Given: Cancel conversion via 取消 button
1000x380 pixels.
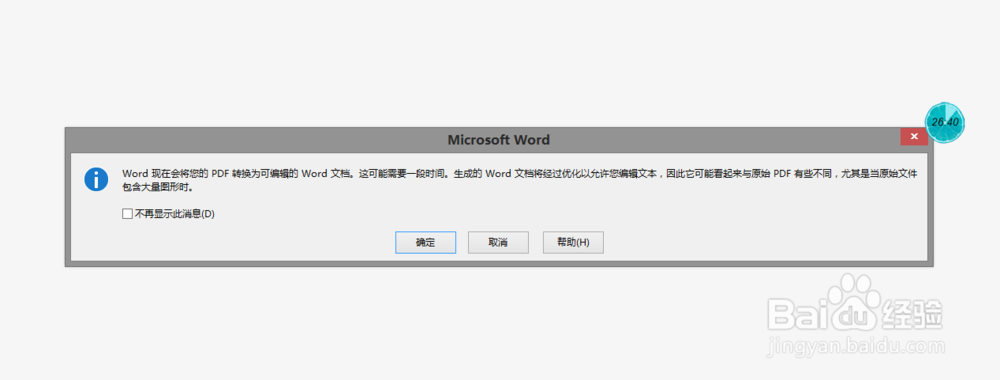Looking at the screenshot, I should pos(498,242).
